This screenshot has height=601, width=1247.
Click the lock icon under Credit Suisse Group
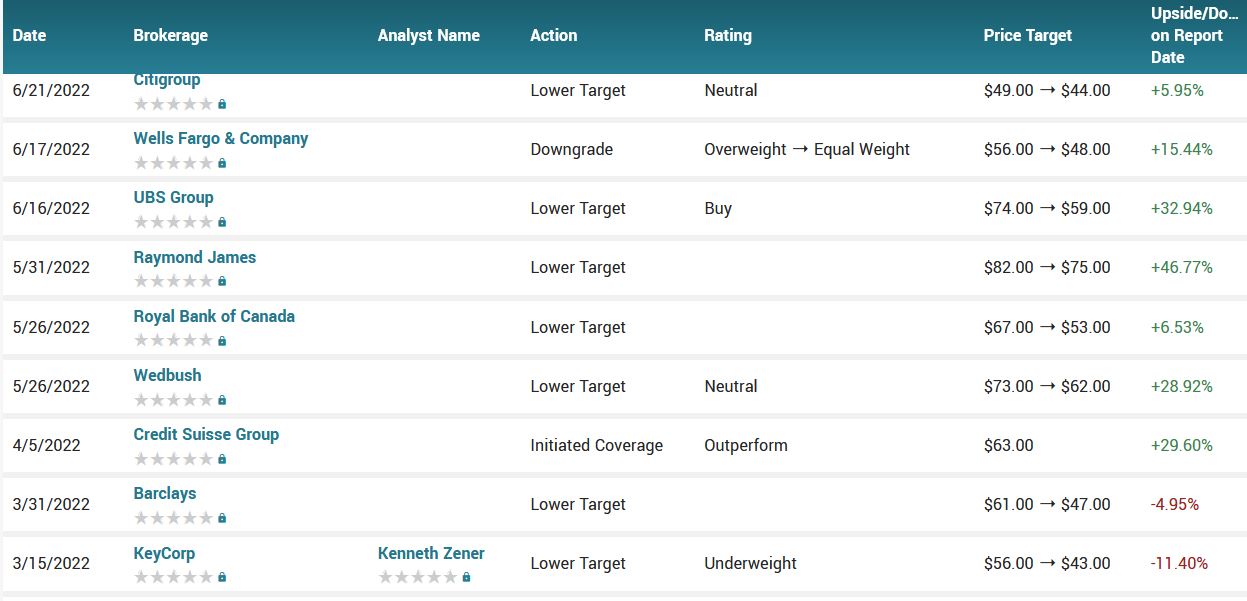[x=222, y=459]
